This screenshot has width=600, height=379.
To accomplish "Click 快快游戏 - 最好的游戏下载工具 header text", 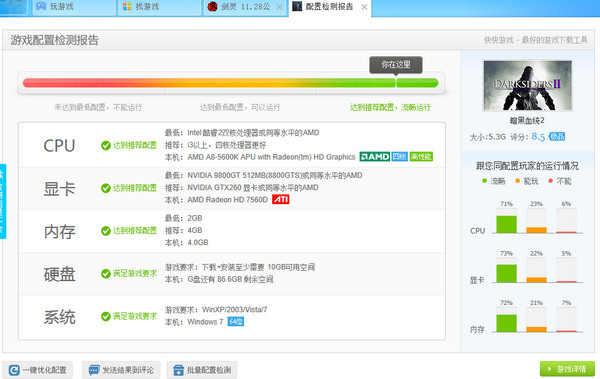I will (x=535, y=40).
